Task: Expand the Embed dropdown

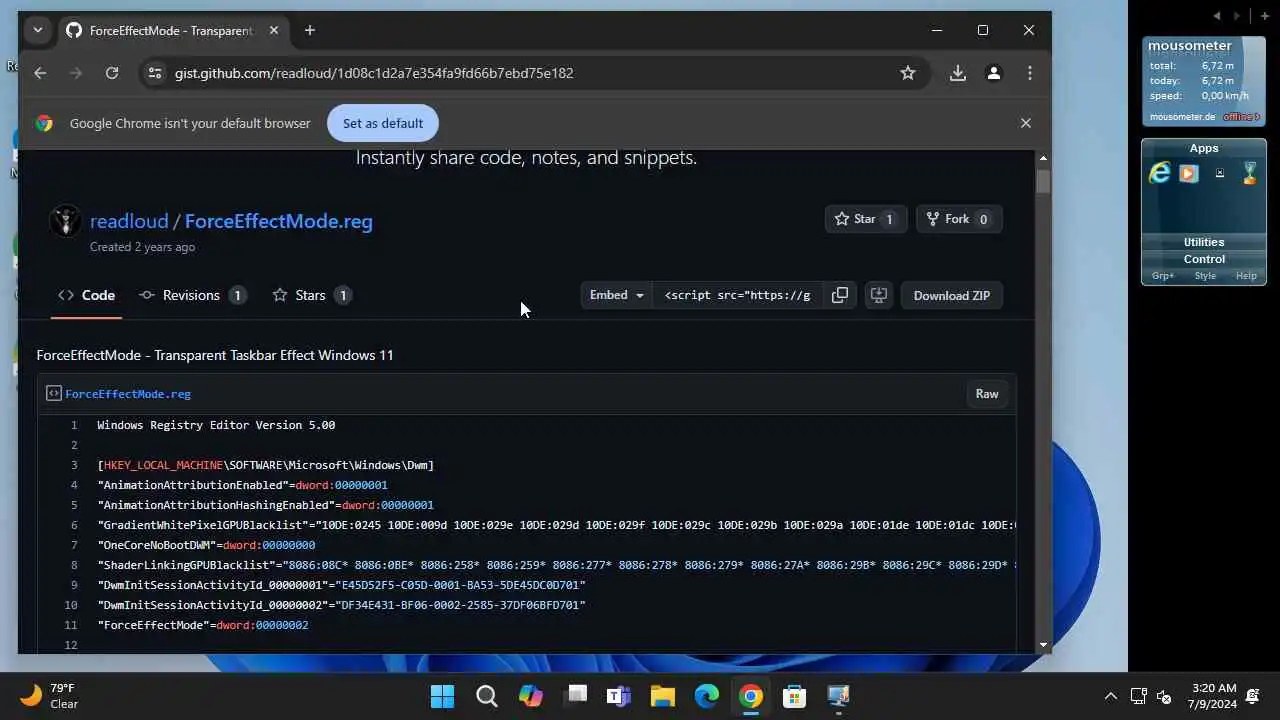Action: [x=616, y=295]
